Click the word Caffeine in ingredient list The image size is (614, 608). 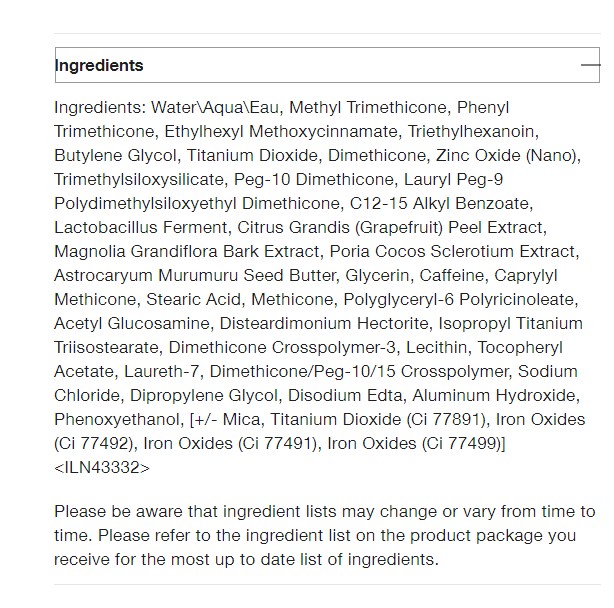pyautogui.click(x=453, y=275)
